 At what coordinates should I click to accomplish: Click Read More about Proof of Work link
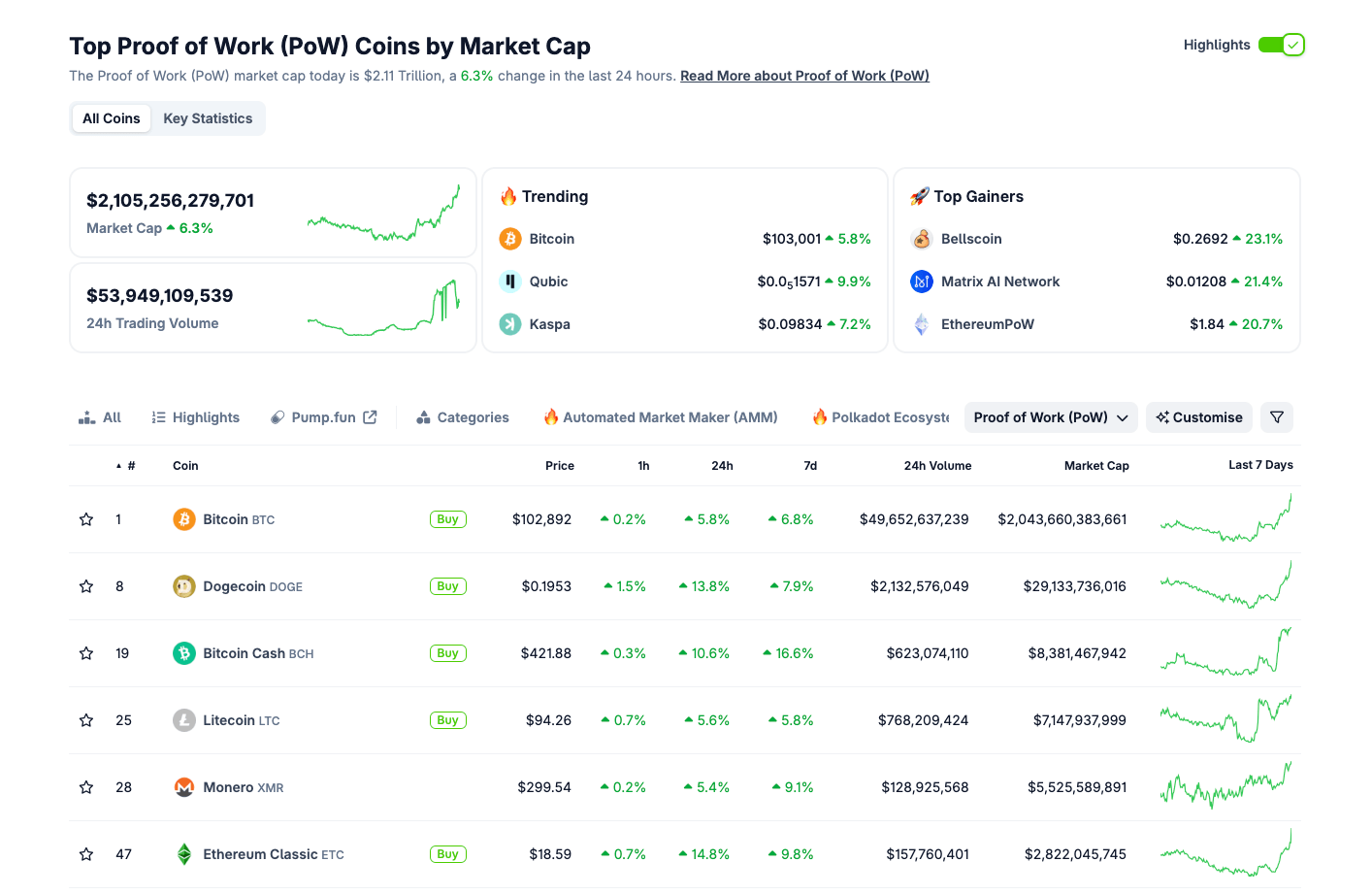803,75
